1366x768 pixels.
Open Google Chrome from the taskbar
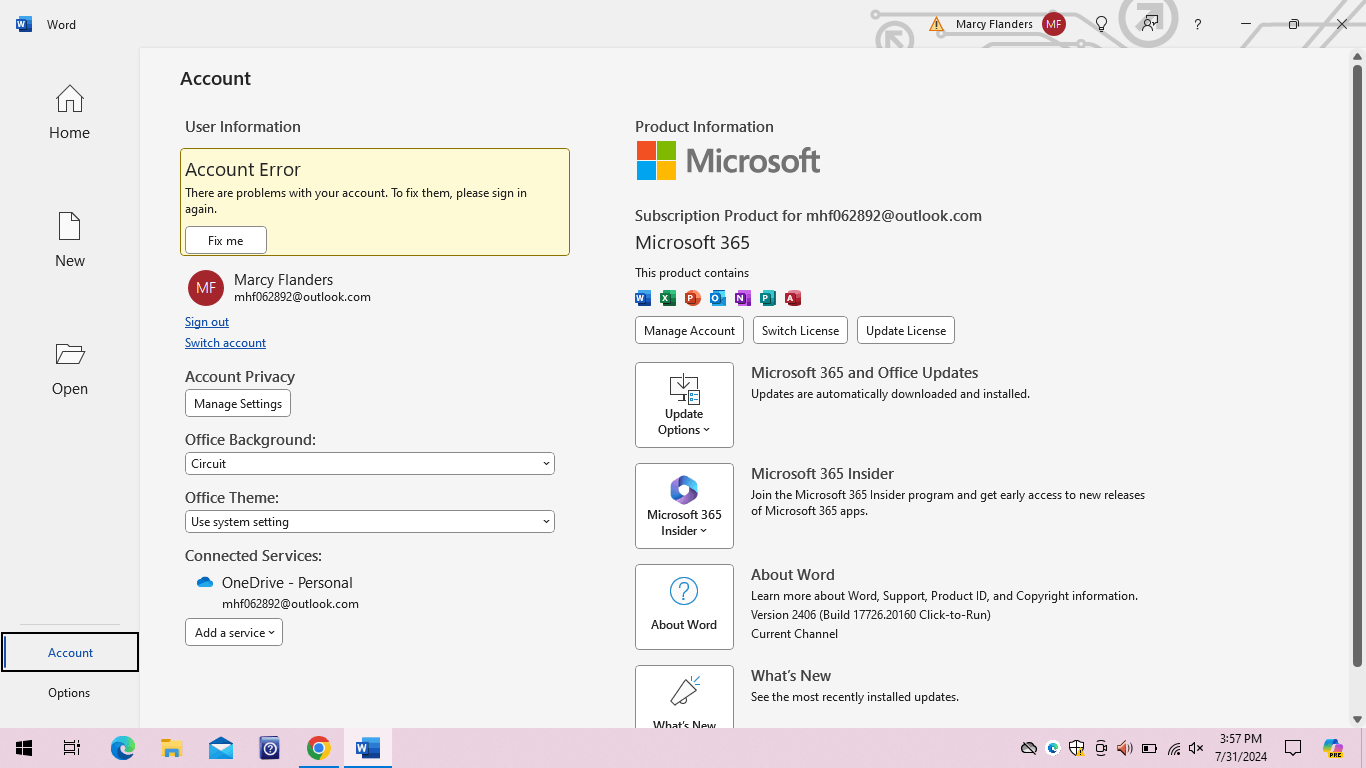pyautogui.click(x=318, y=748)
